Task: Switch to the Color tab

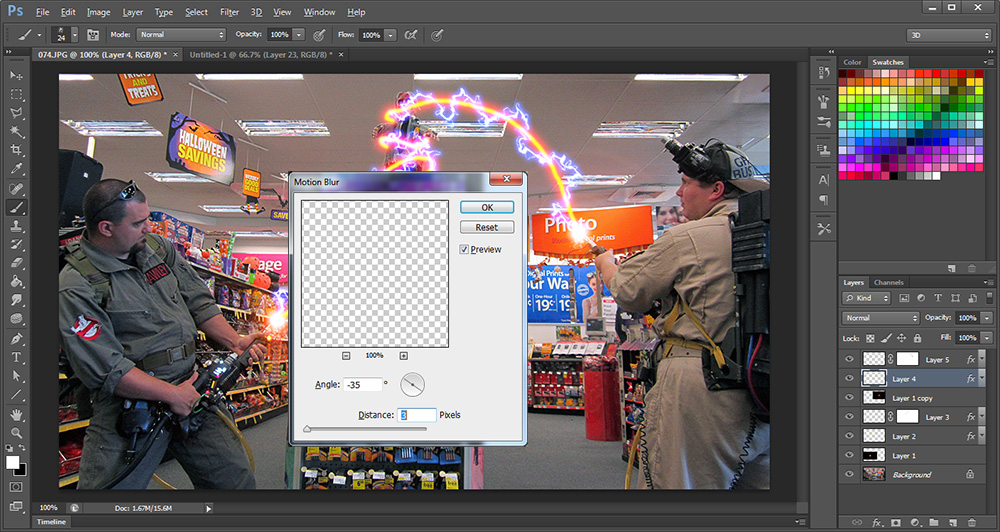Action: click(852, 62)
